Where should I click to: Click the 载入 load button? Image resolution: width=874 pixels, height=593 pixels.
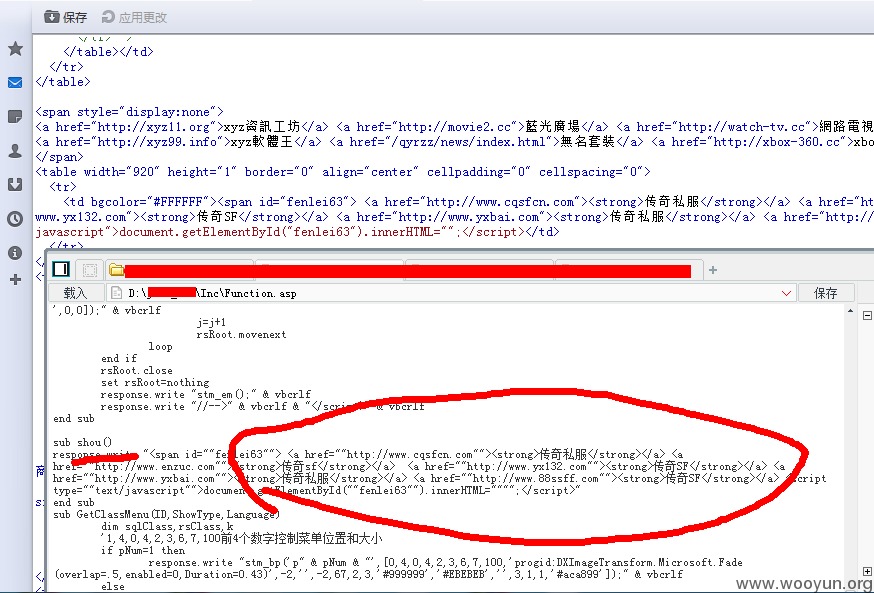(x=76, y=293)
